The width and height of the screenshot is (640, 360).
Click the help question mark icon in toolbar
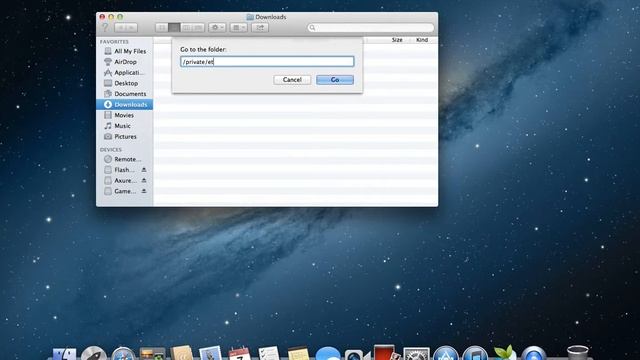click(x=105, y=27)
